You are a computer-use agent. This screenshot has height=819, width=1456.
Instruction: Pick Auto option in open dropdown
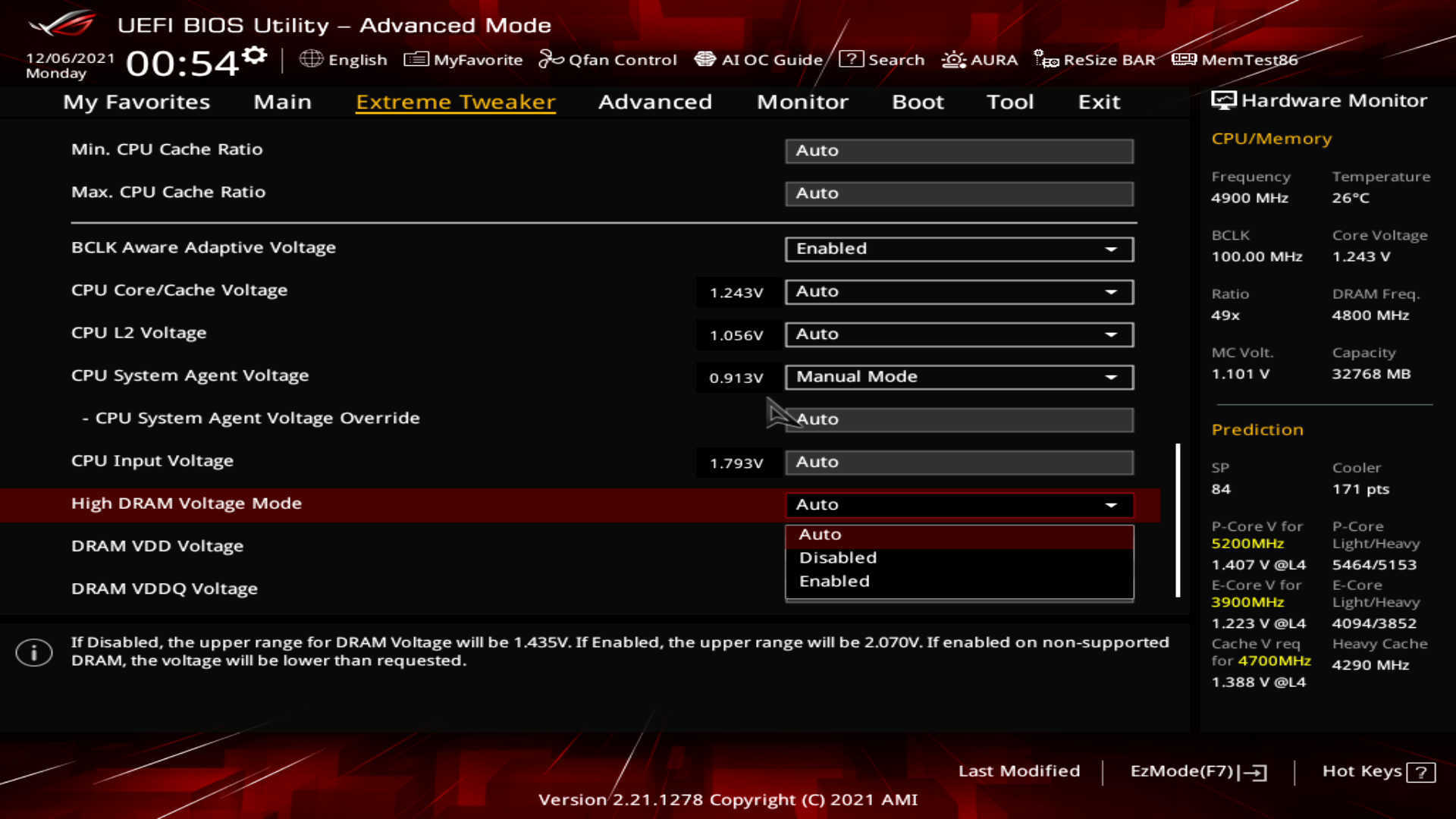pos(820,535)
